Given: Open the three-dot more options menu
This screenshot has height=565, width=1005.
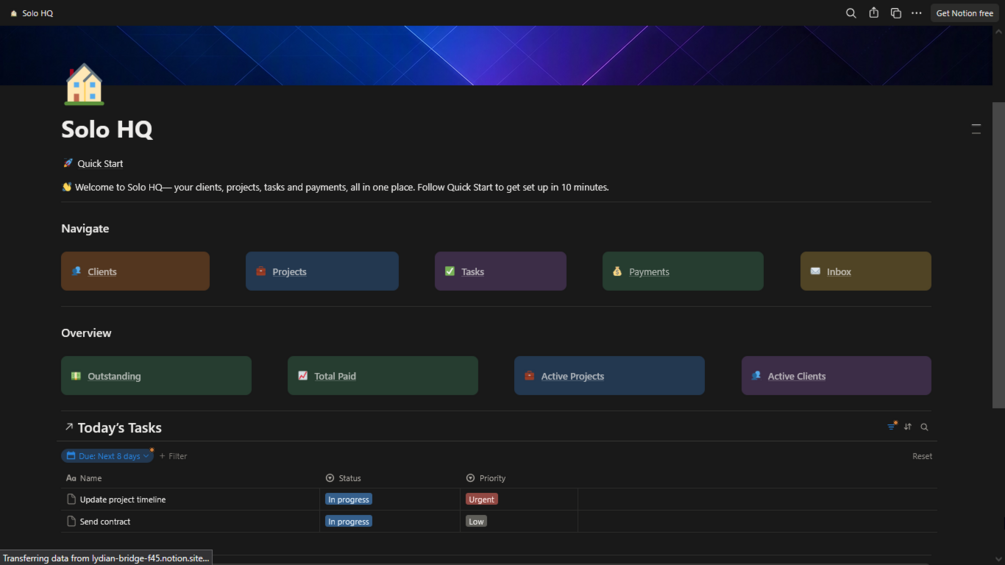Looking at the screenshot, I should [x=917, y=13].
